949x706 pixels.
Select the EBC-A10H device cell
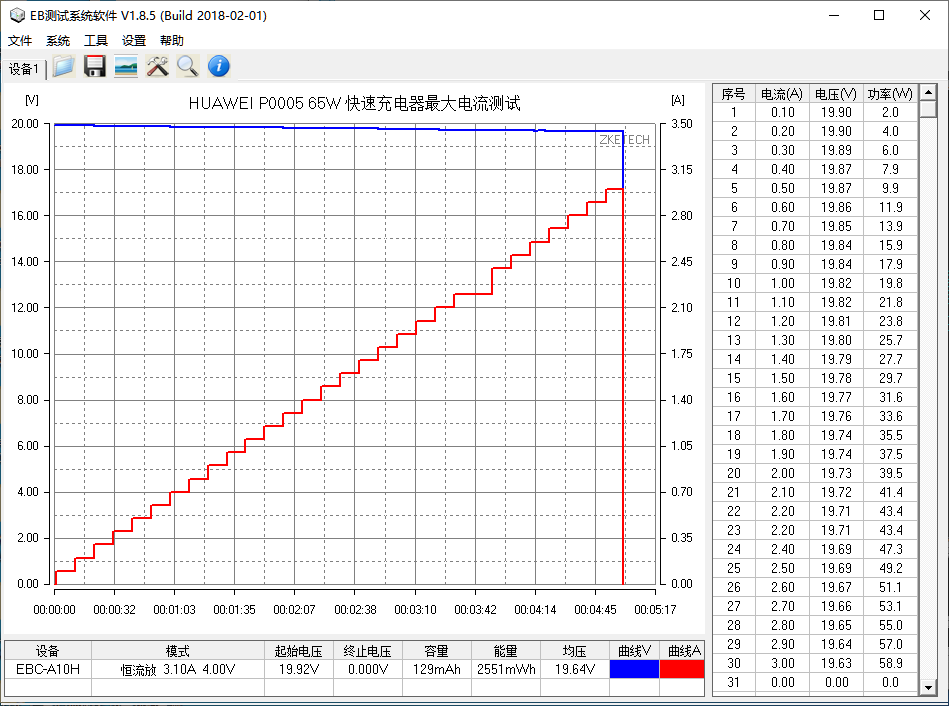pos(47,669)
